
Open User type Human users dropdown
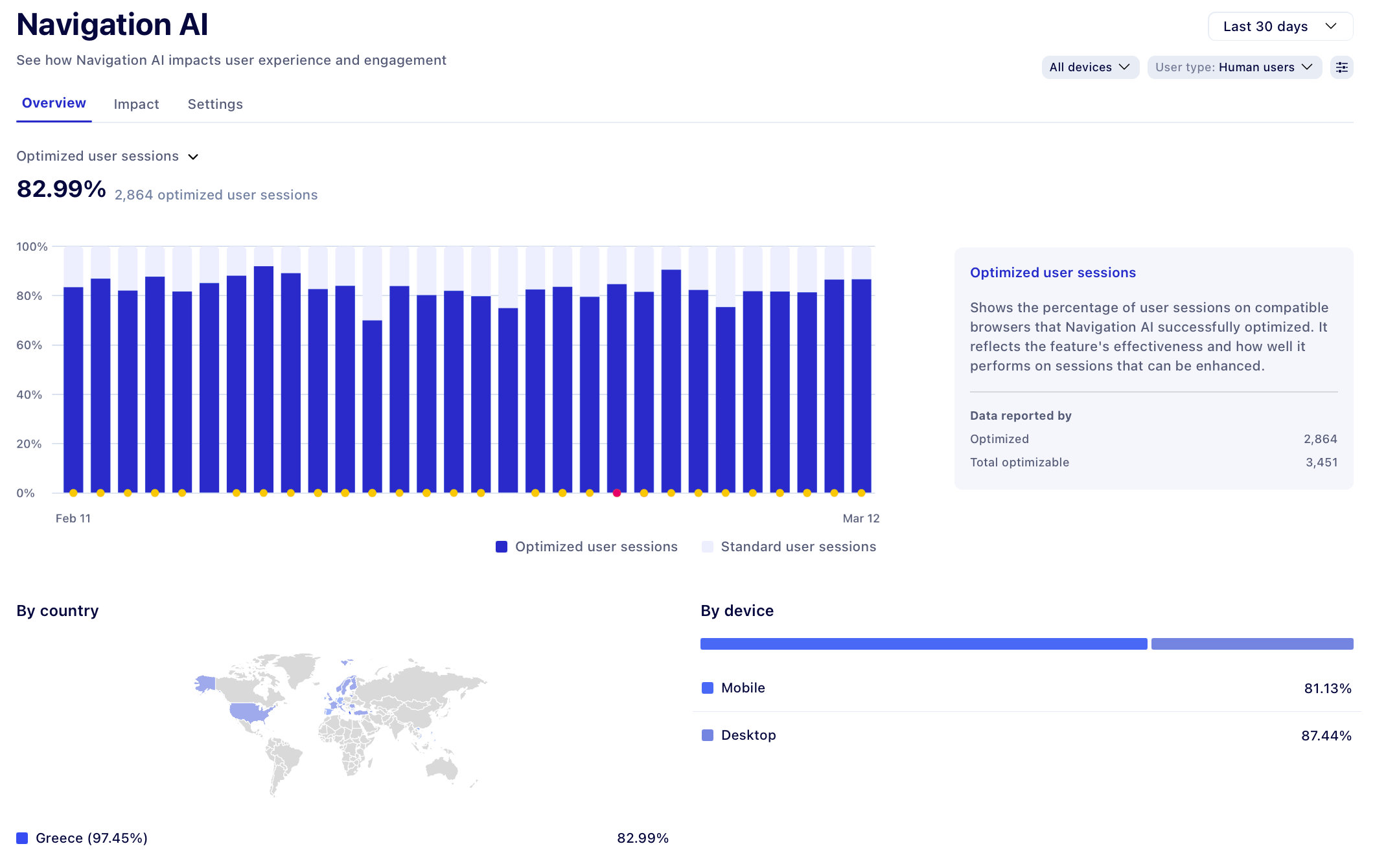[1234, 67]
